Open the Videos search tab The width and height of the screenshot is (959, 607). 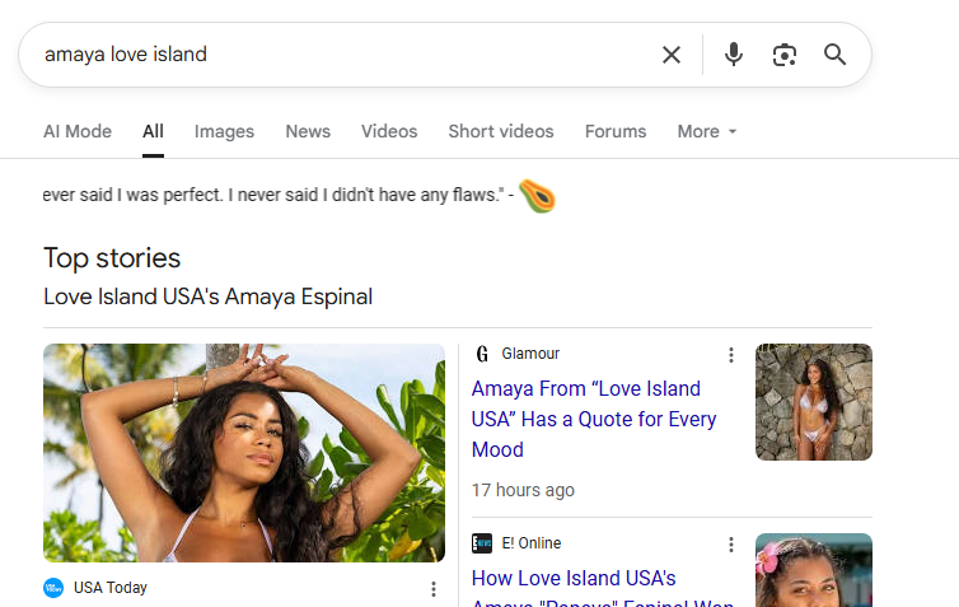tap(388, 131)
